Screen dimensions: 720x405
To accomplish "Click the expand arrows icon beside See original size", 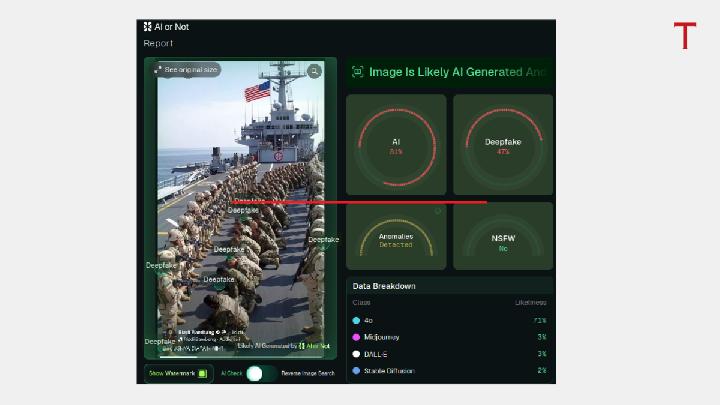I will (x=158, y=70).
